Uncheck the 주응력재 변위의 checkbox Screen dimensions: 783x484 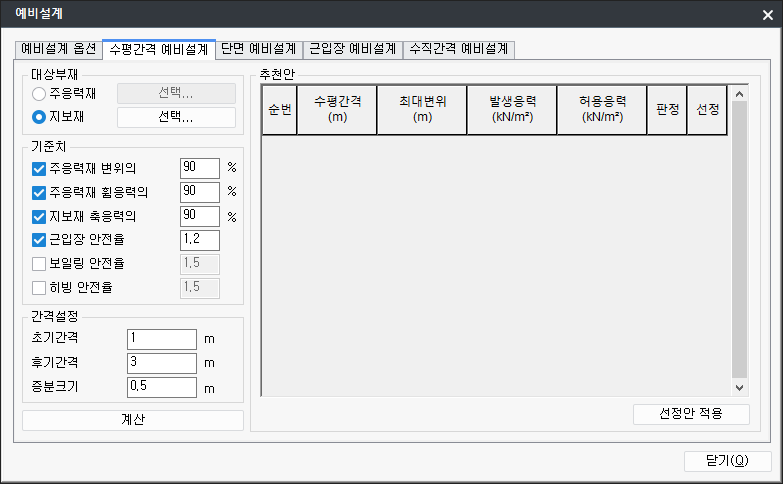[40, 168]
